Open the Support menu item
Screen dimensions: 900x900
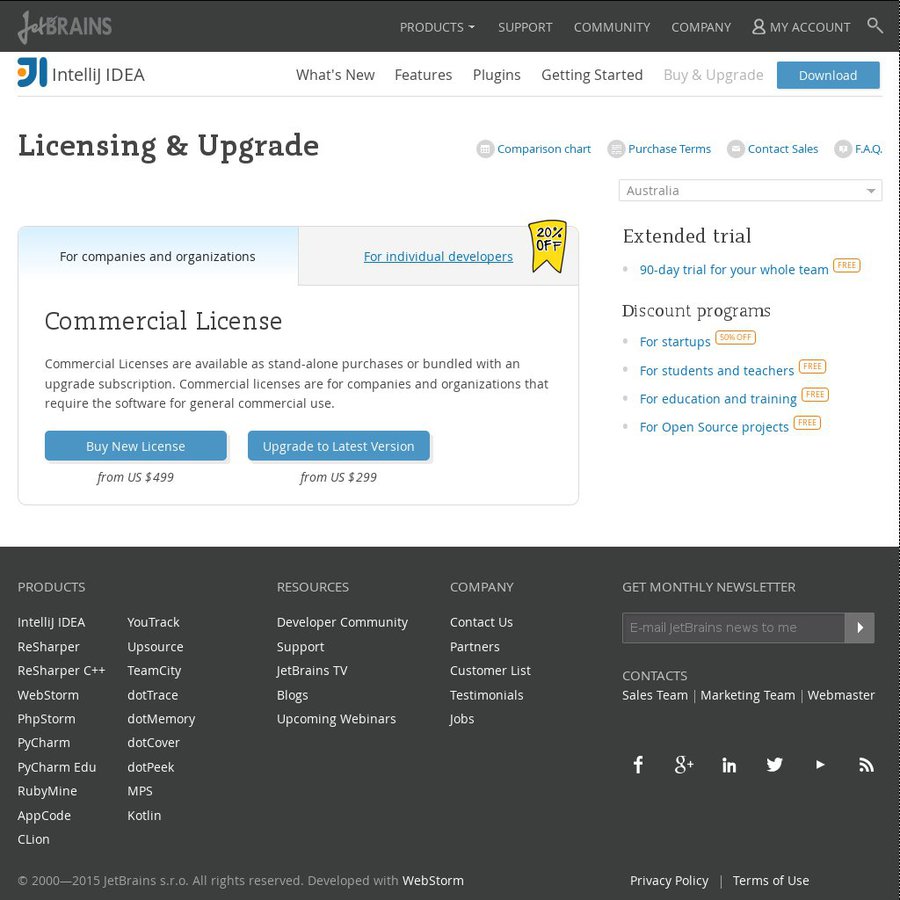point(525,27)
